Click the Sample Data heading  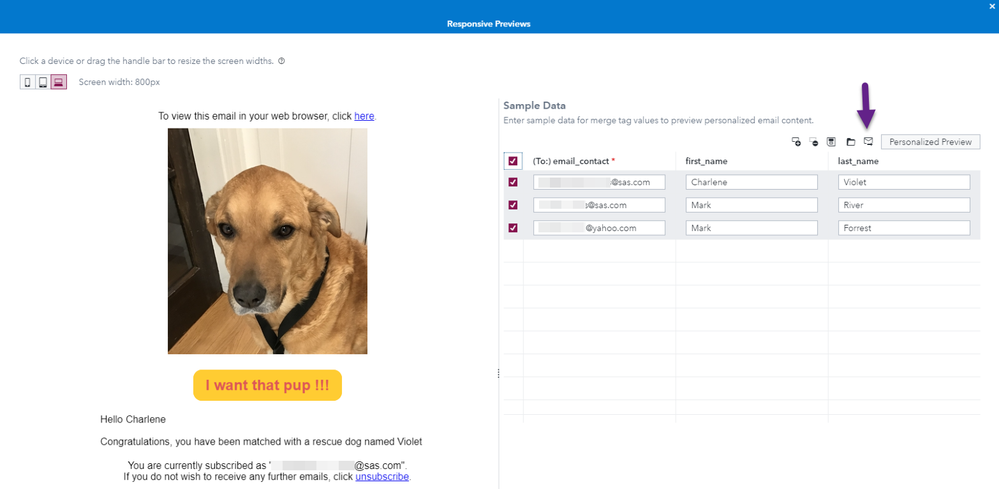tap(535, 106)
